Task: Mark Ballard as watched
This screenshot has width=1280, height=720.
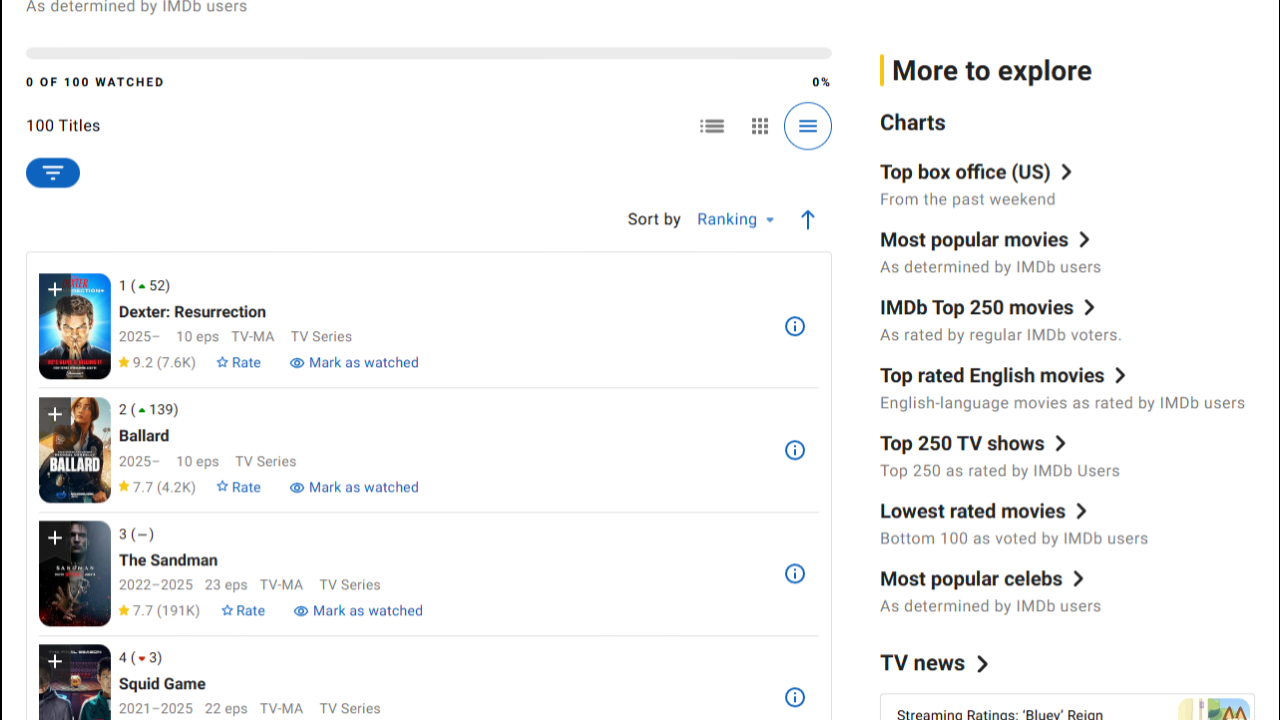Action: [x=354, y=487]
